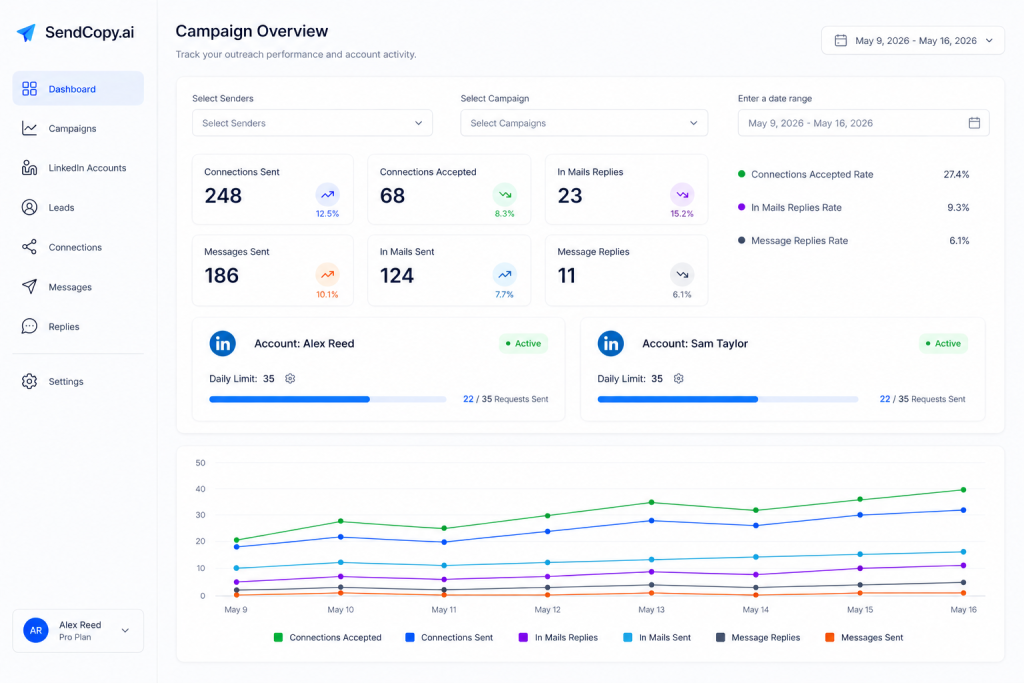Screen dimensions: 1024x683
Task: Click the SendCopy.ai paper plane logo
Action: click(26, 33)
